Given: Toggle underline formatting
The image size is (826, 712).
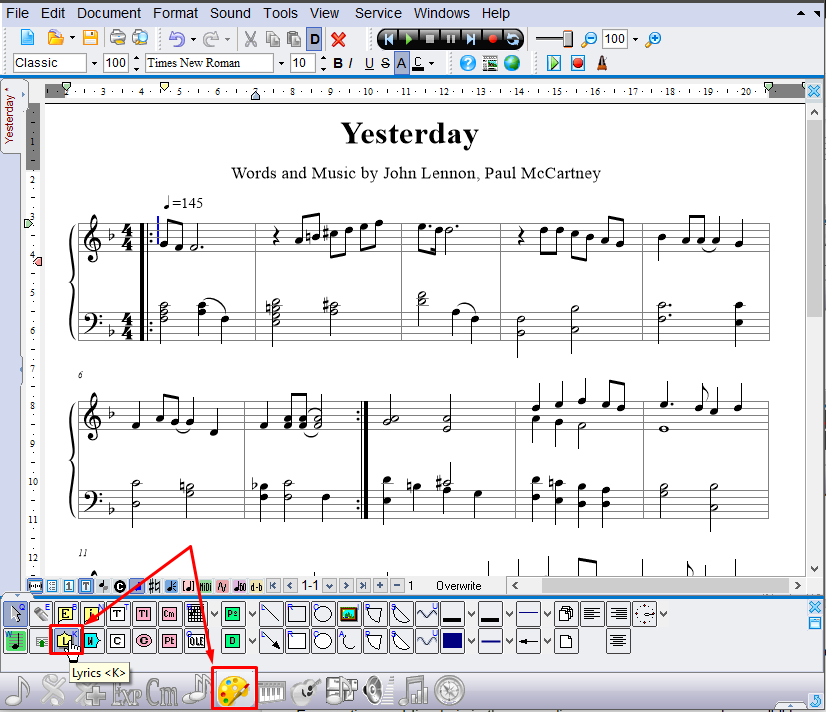Looking at the screenshot, I should (369, 63).
